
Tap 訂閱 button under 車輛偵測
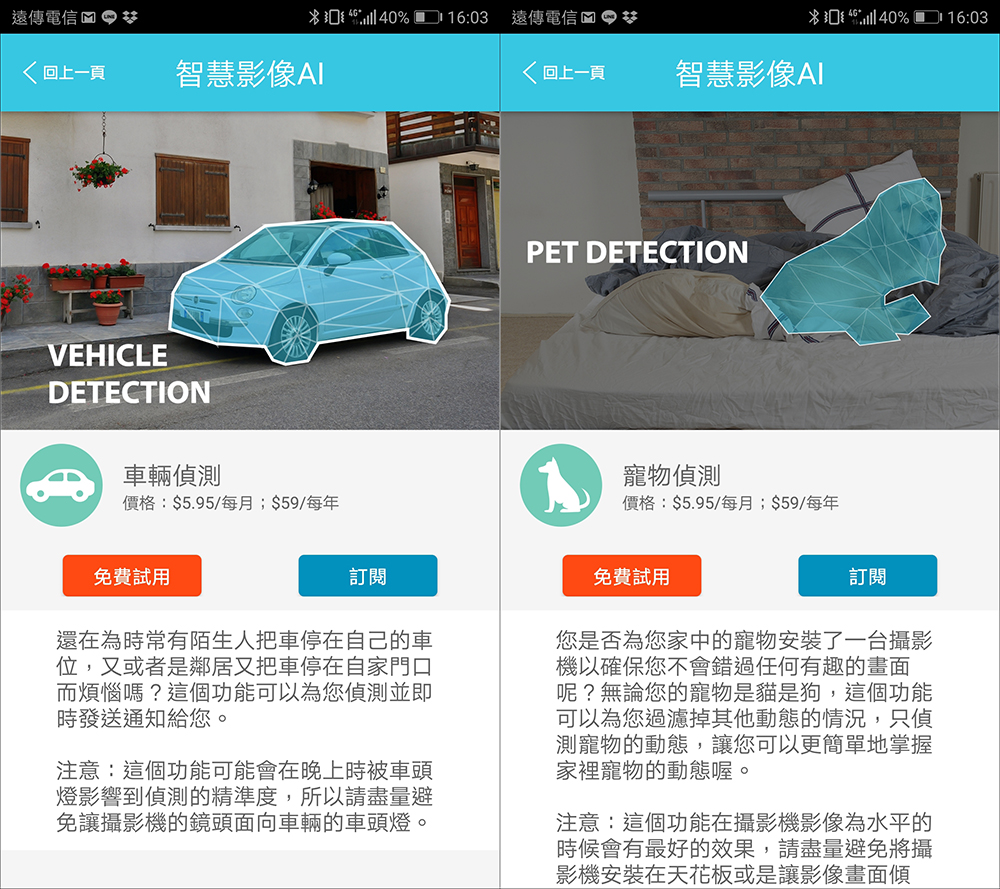(x=368, y=576)
